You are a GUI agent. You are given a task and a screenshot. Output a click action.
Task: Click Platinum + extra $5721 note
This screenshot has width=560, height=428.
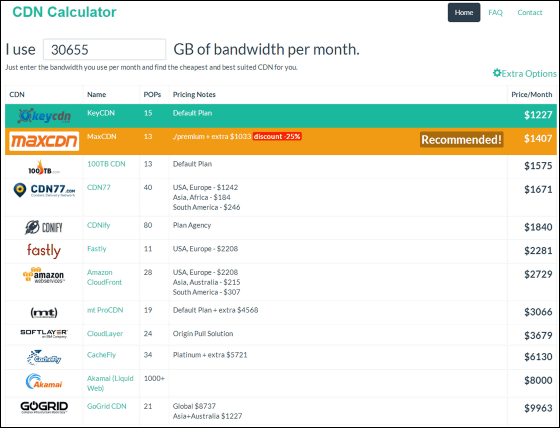coord(210,355)
